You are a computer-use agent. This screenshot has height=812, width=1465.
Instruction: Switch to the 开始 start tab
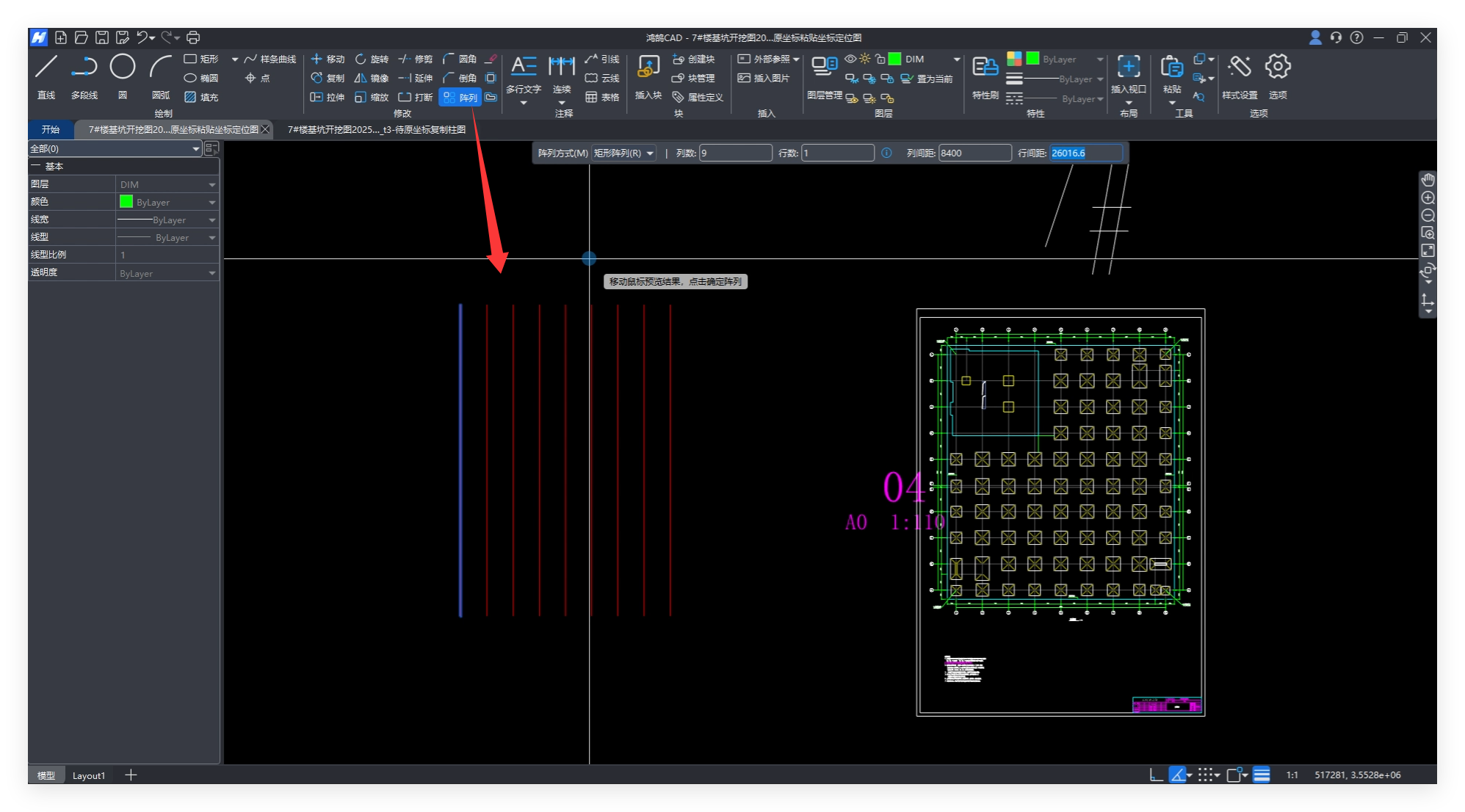tap(51, 129)
